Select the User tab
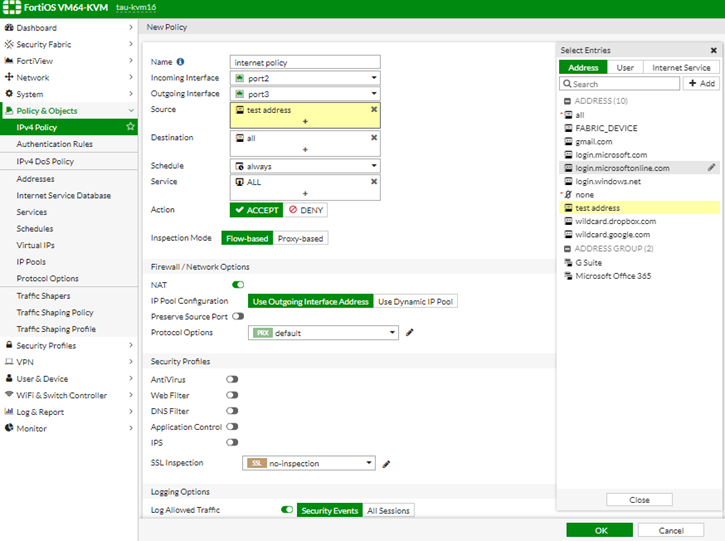This screenshot has width=725, height=541. point(625,68)
